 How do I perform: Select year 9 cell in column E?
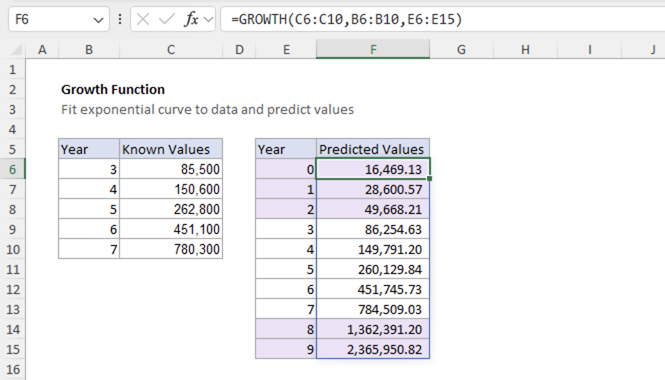tap(286, 349)
